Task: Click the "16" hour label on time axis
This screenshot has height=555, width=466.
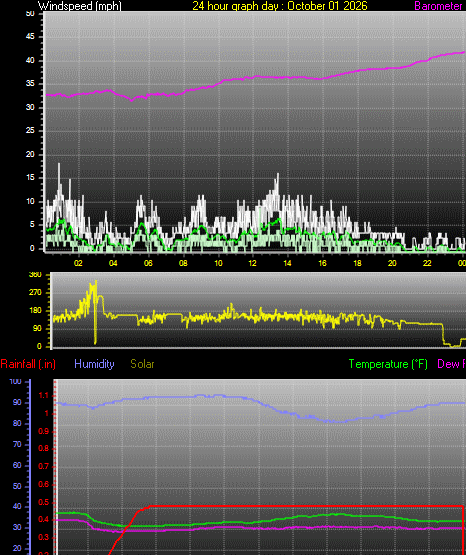Action: point(322,263)
